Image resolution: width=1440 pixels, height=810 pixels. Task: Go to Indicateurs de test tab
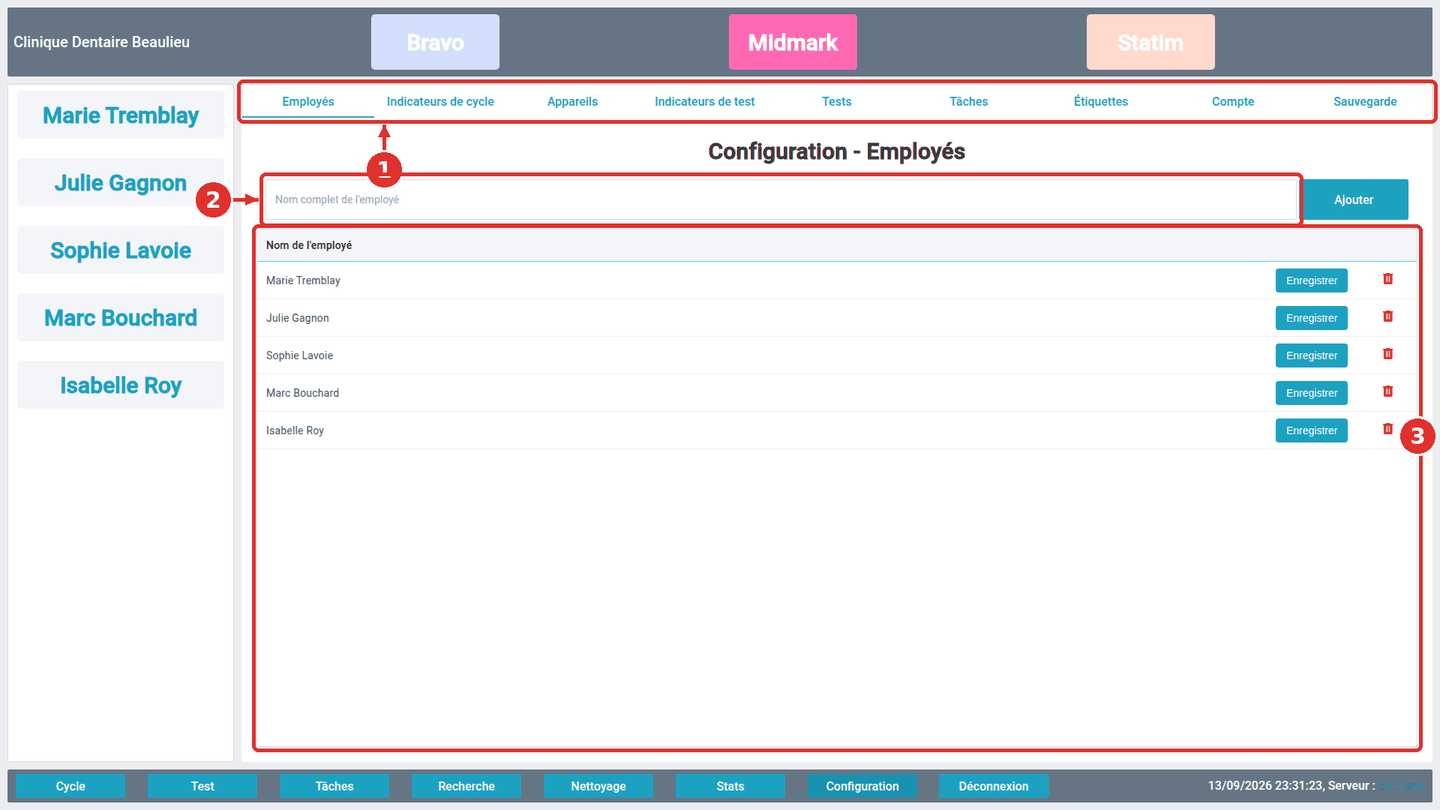pyautogui.click(x=705, y=101)
